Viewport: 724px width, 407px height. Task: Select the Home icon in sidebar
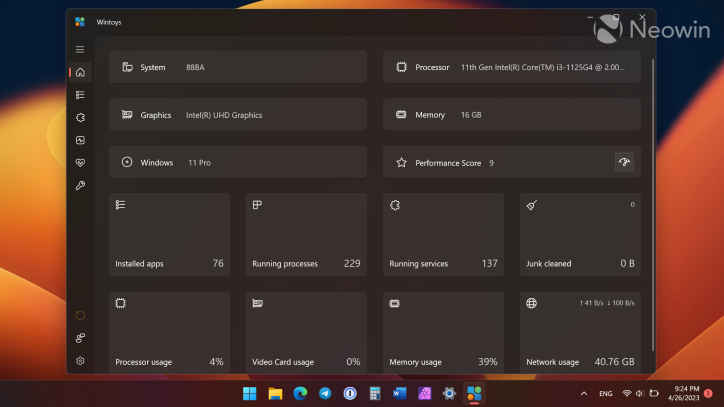click(80, 72)
